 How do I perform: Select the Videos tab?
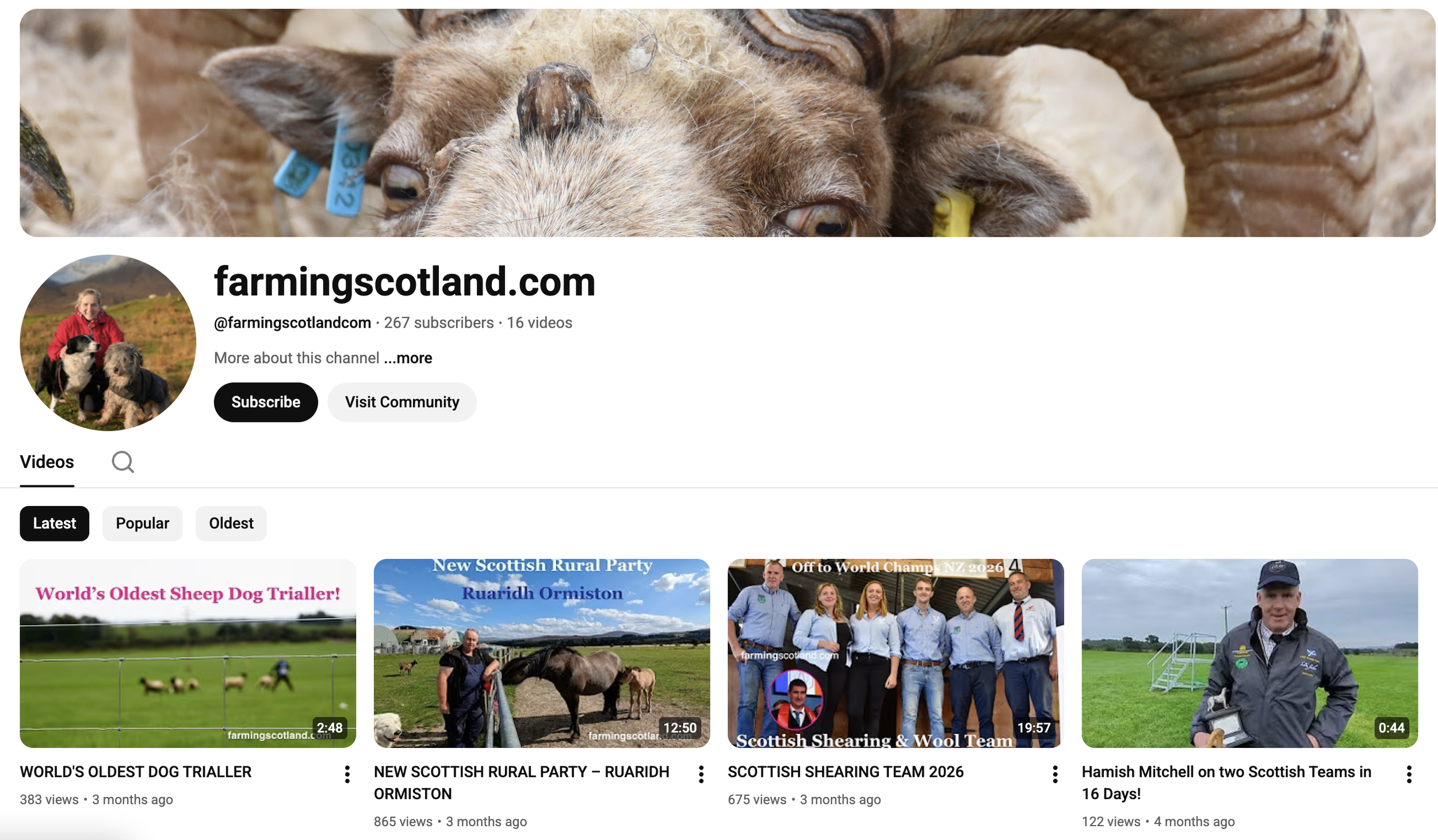[x=47, y=462]
